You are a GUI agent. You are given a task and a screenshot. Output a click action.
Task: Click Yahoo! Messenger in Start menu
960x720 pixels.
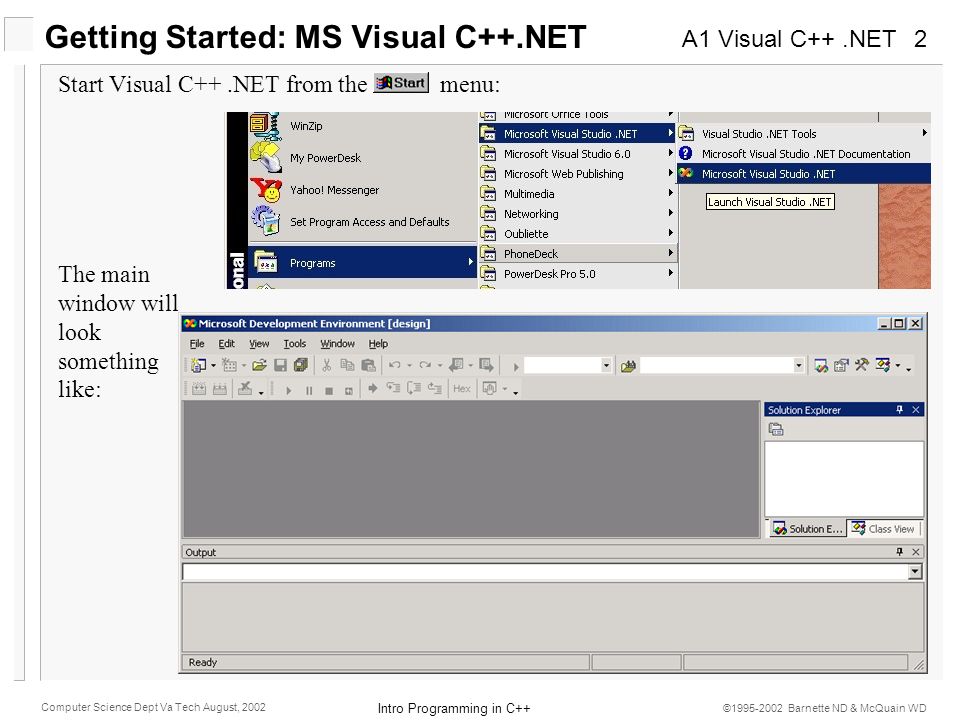[334, 190]
